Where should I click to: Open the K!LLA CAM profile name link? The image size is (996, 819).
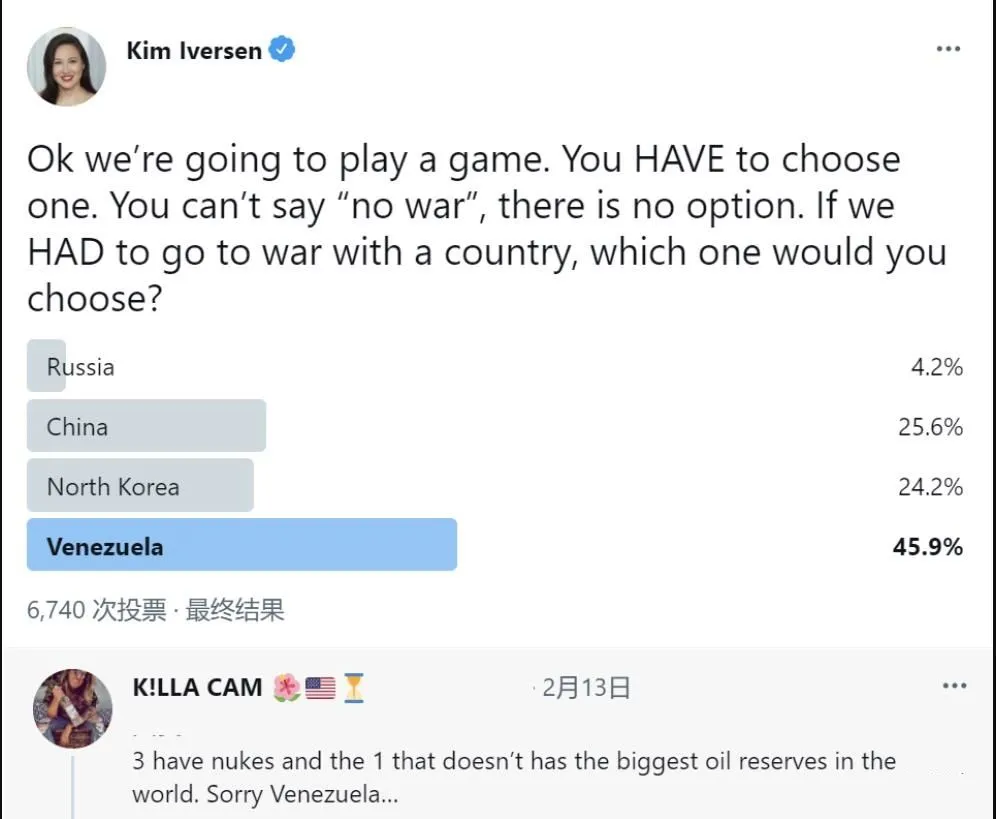click(197, 688)
